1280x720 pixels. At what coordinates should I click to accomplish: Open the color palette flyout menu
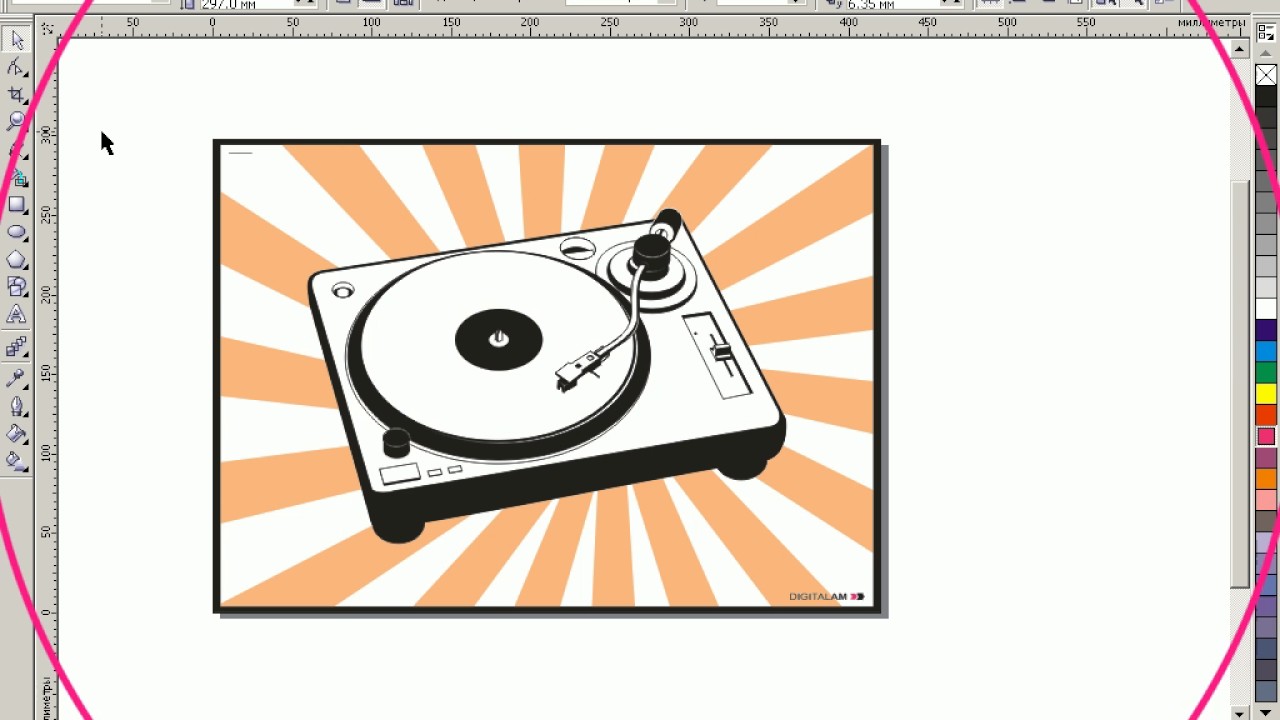pyautogui.click(x=1266, y=32)
